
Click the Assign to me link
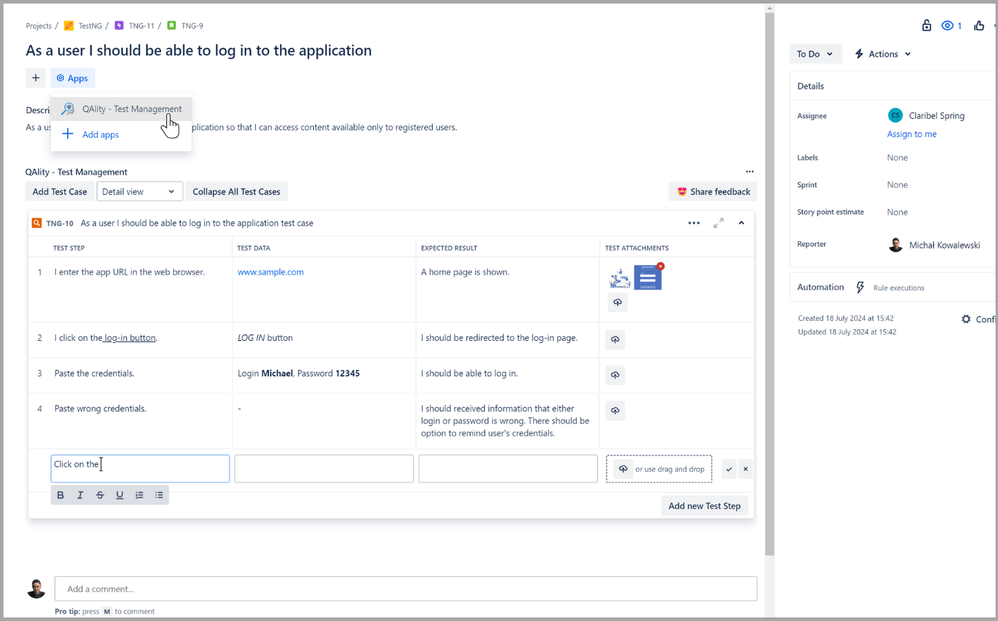click(x=911, y=133)
